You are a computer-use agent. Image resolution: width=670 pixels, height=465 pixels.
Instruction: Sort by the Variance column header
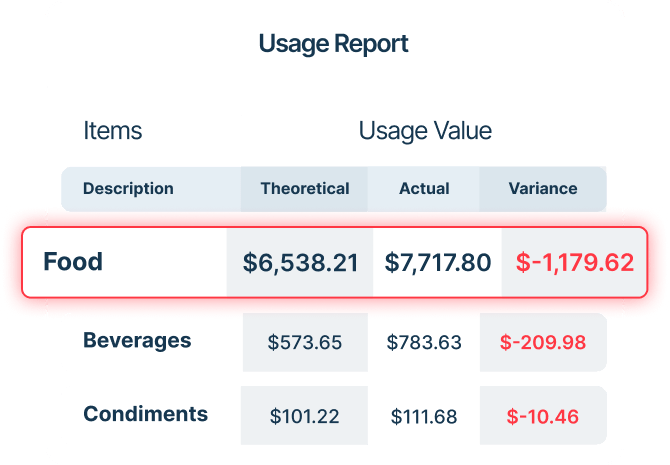click(x=543, y=188)
